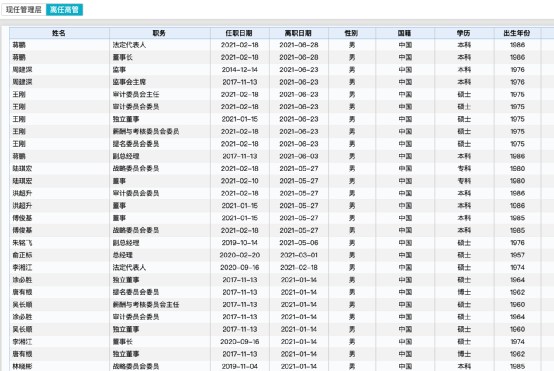Sort by the 任职日期 column header

point(239,33)
